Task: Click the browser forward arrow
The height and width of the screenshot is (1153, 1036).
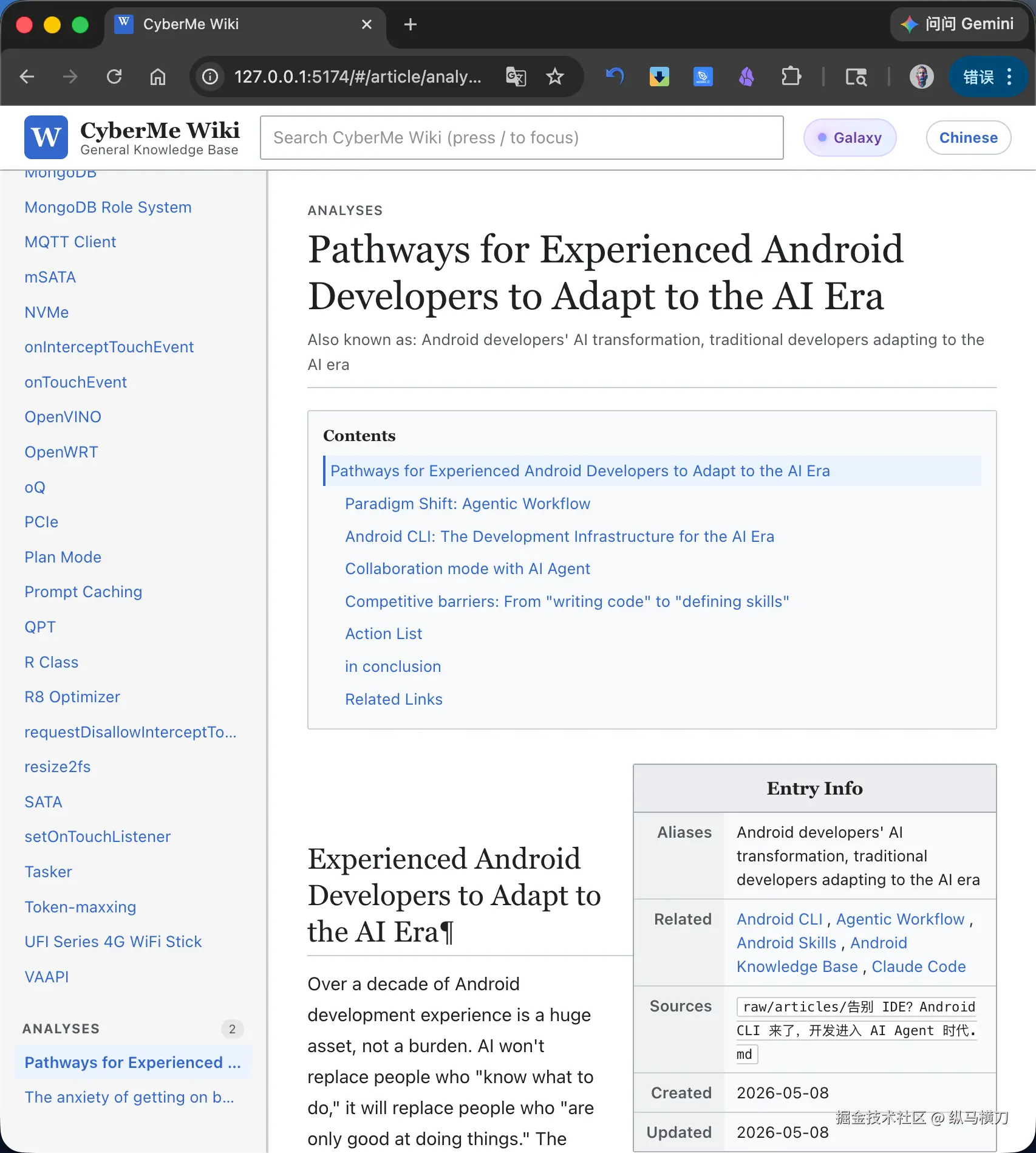Action: 70,77
